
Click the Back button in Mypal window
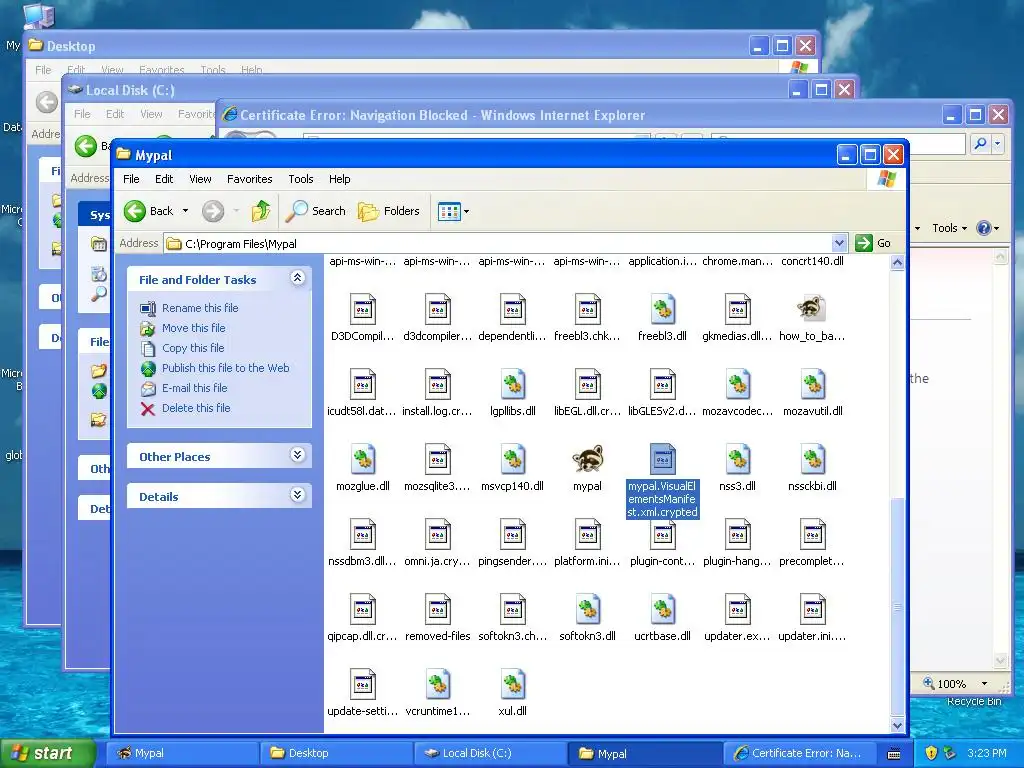149,211
